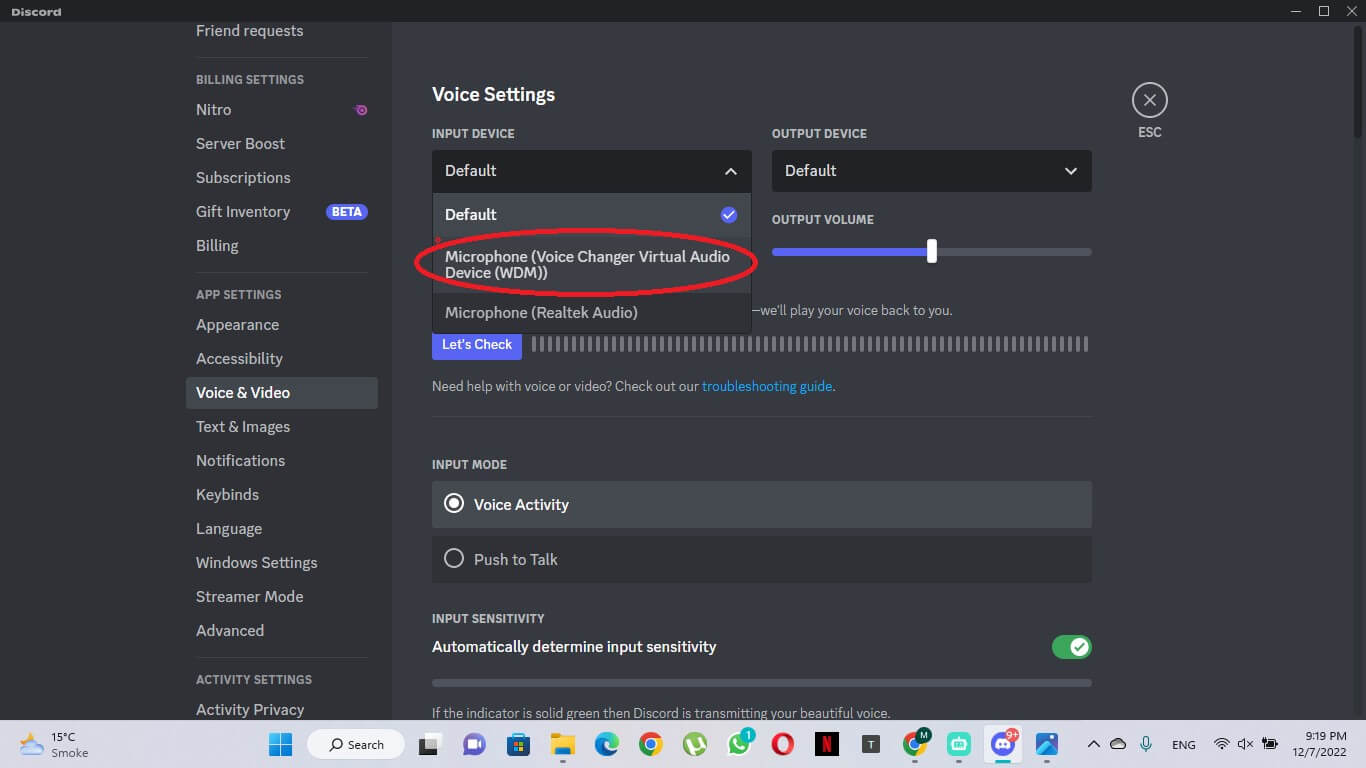This screenshot has height=768, width=1366.
Task: Choose Microphone (Voice Changer Virtual Audio Device)
Action: (x=591, y=264)
